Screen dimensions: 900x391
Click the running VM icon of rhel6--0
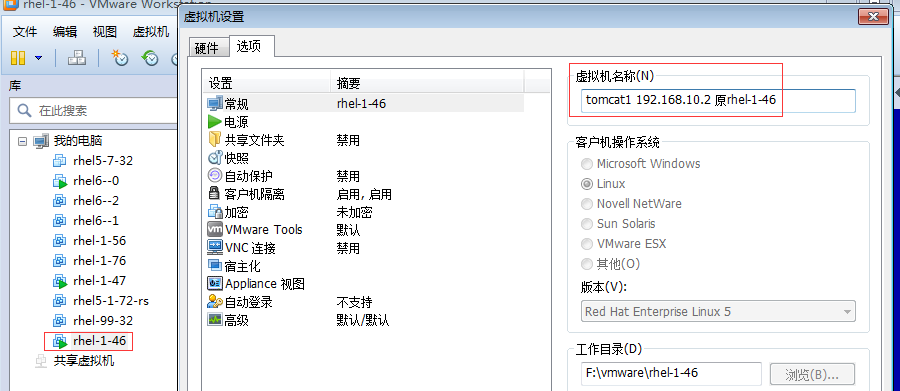[x=61, y=181]
